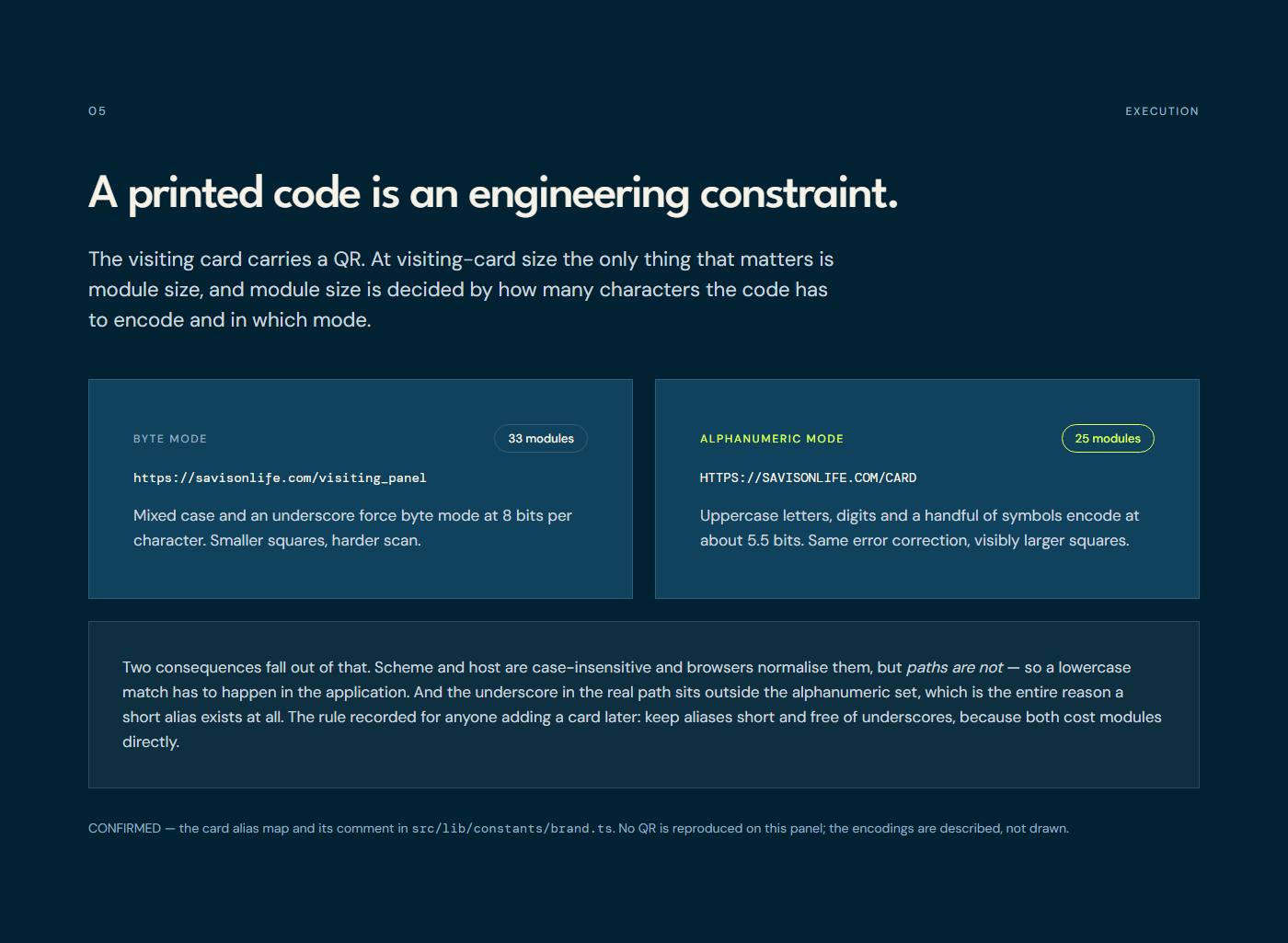Click the intro paragraph about visiting card QR
This screenshot has width=1288, height=943.
461,290
